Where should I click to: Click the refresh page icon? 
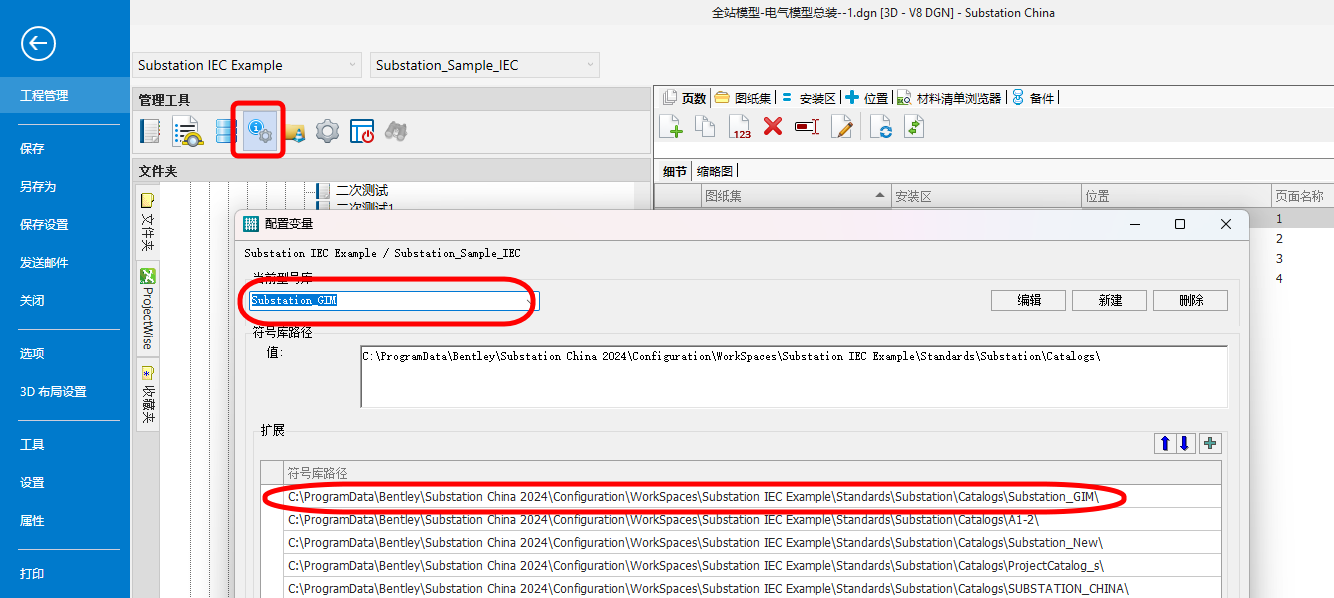[880, 126]
